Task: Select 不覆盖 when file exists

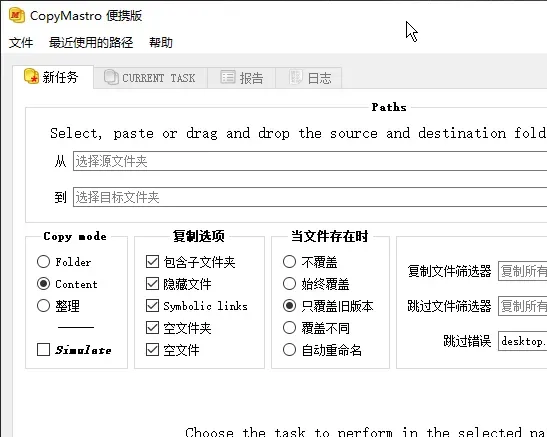Action: click(310, 262)
